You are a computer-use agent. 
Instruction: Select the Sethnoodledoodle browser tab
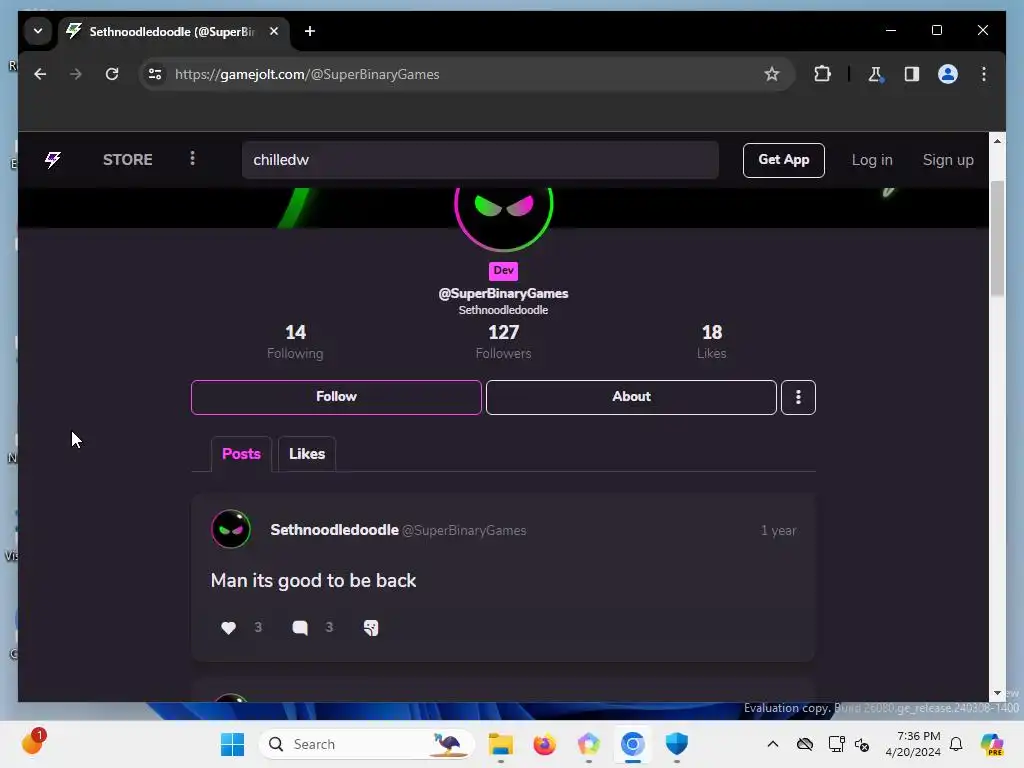coord(174,31)
